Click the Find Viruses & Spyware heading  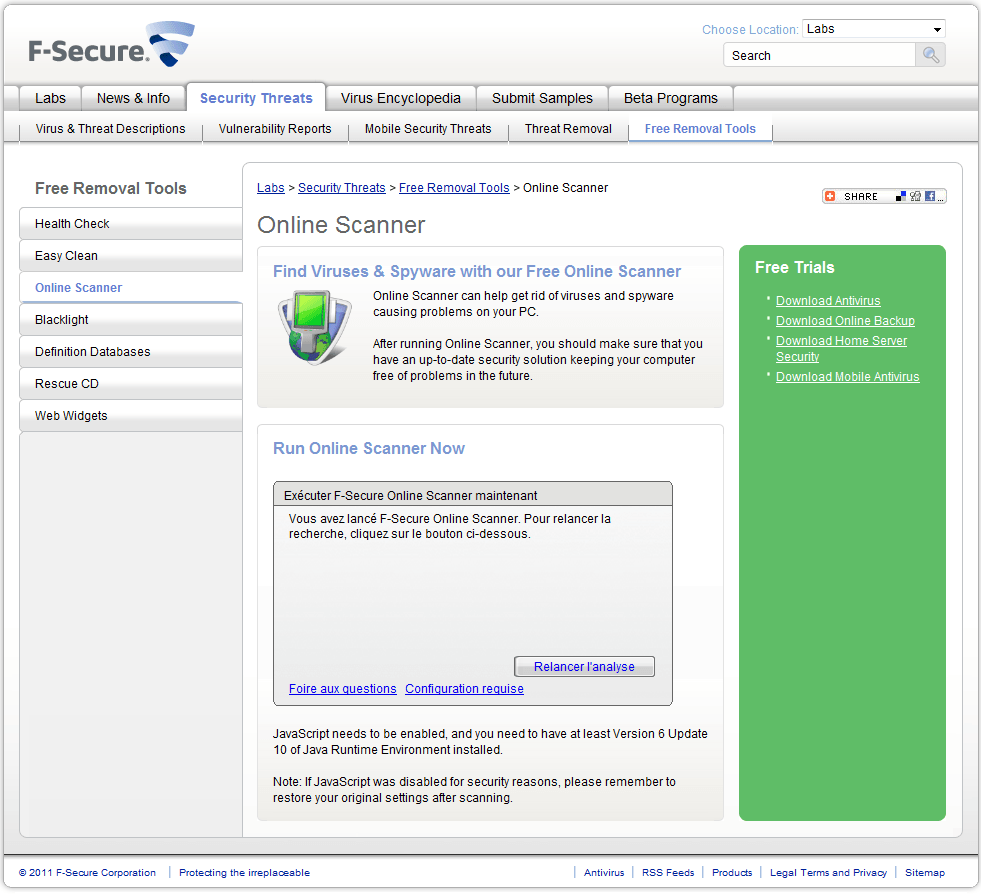pos(477,272)
